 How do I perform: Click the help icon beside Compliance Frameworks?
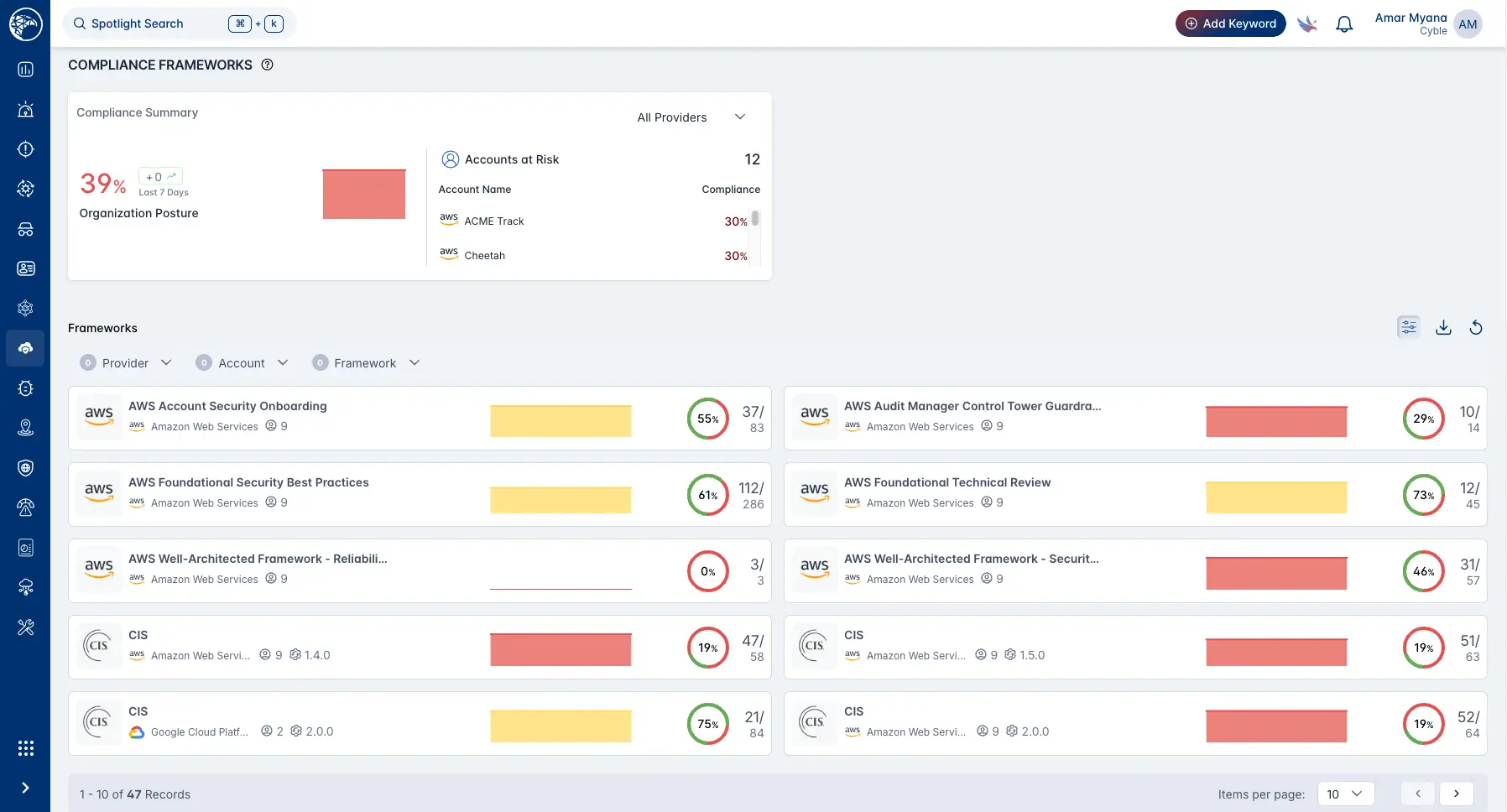click(268, 65)
